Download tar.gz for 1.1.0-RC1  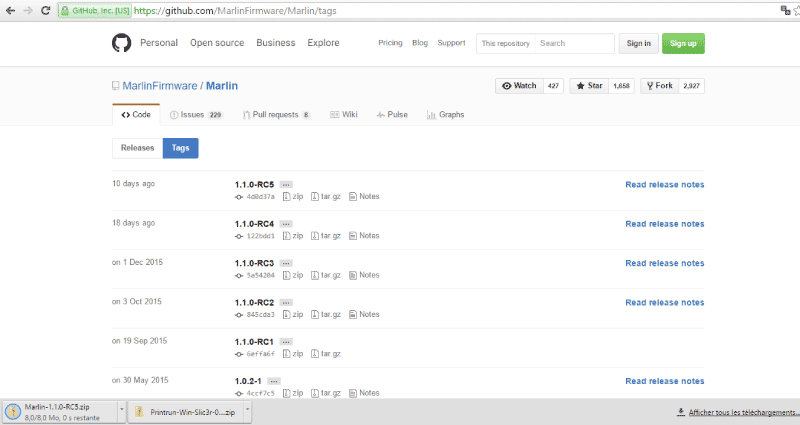click(326, 354)
